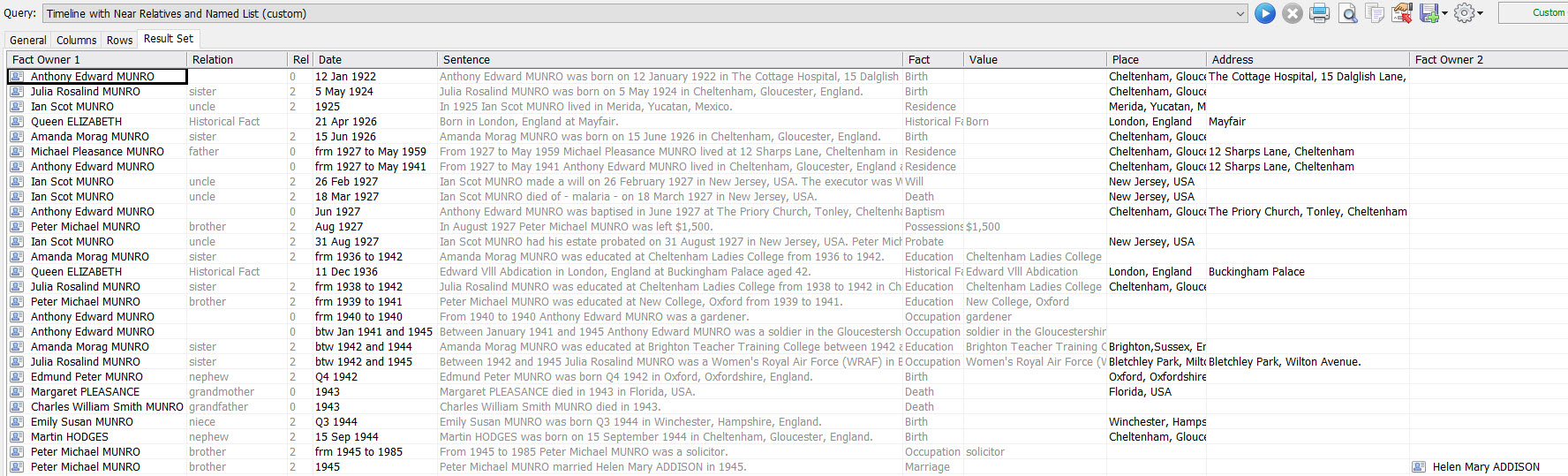Viewport: 1568px width, 476px height.
Task: Open the Query selection combo box
Action: coord(645,13)
